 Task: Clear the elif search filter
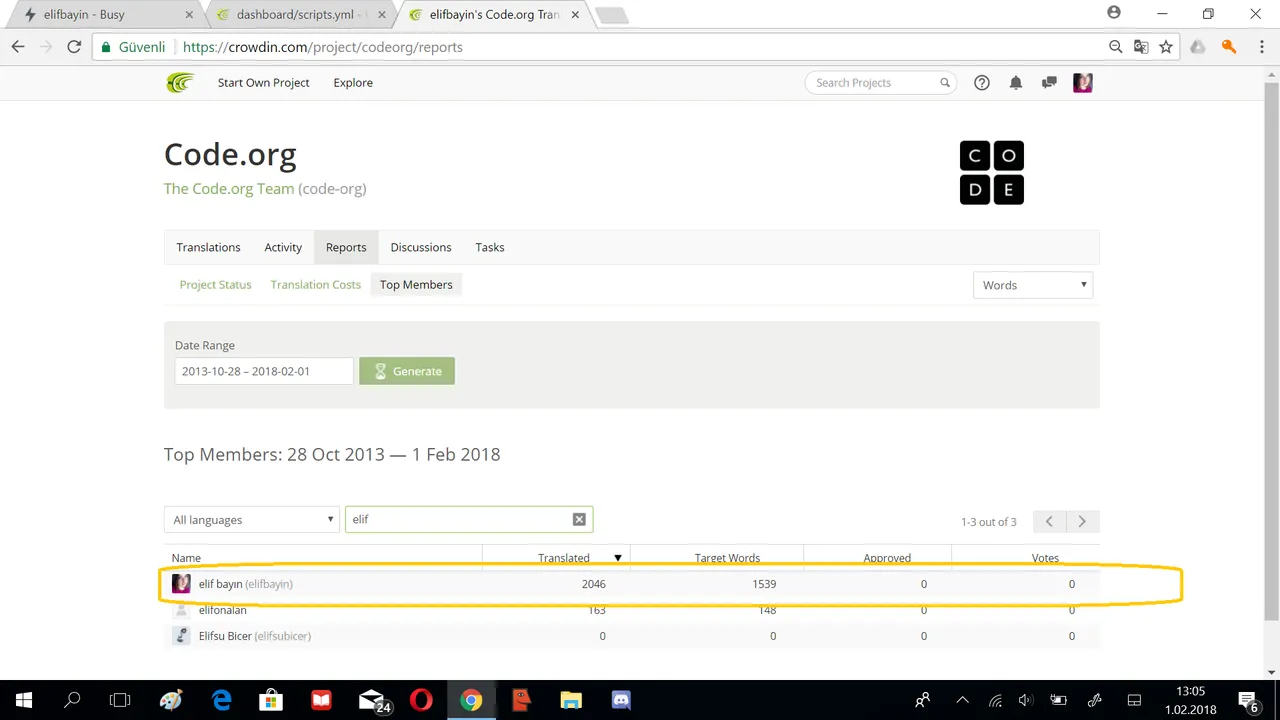[x=579, y=519]
